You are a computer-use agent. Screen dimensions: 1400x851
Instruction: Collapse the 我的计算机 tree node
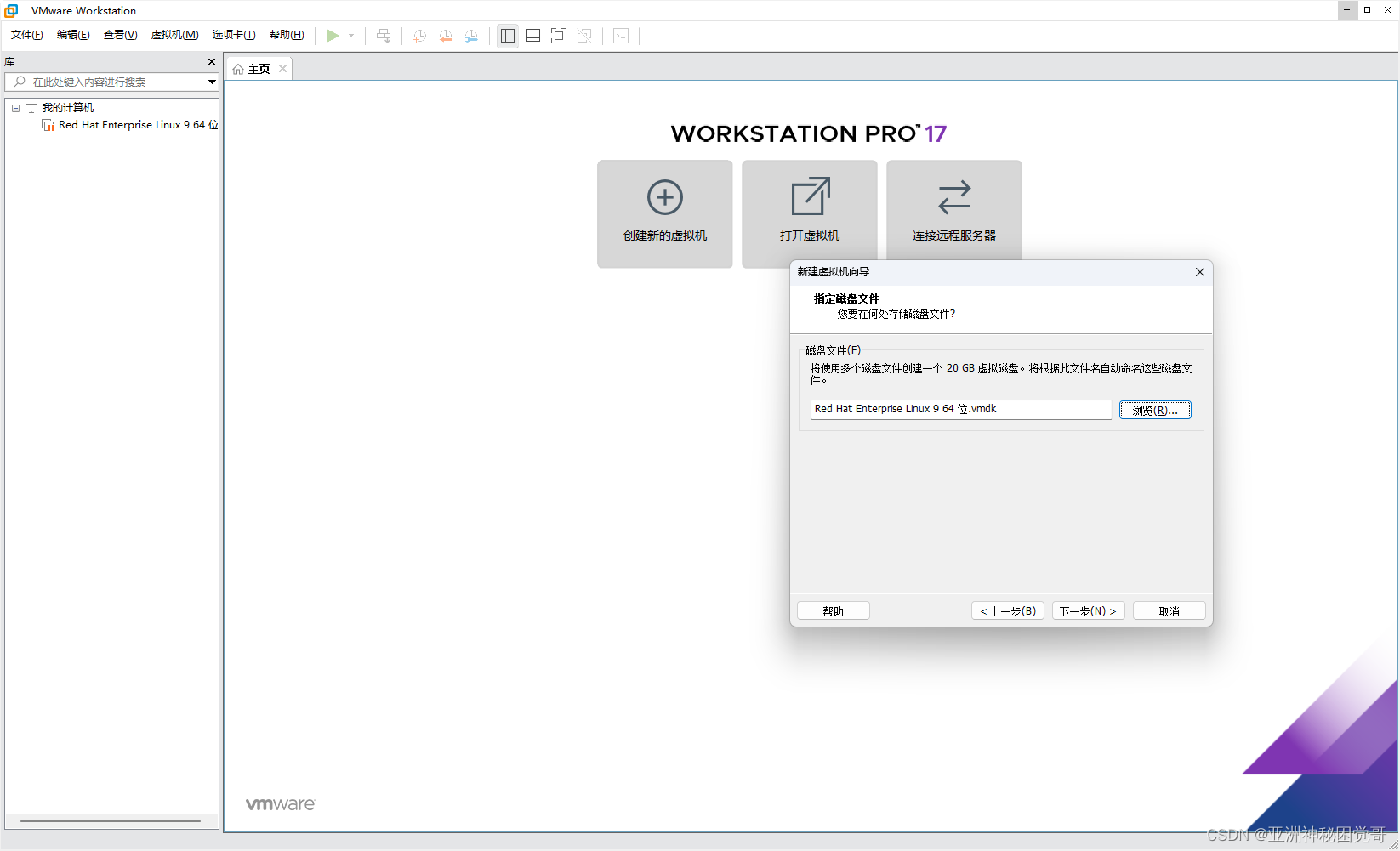[15, 108]
